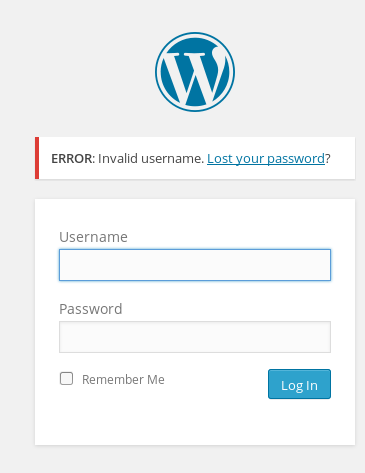
Task: Tick the box beside Remember Me
Action: (66, 379)
